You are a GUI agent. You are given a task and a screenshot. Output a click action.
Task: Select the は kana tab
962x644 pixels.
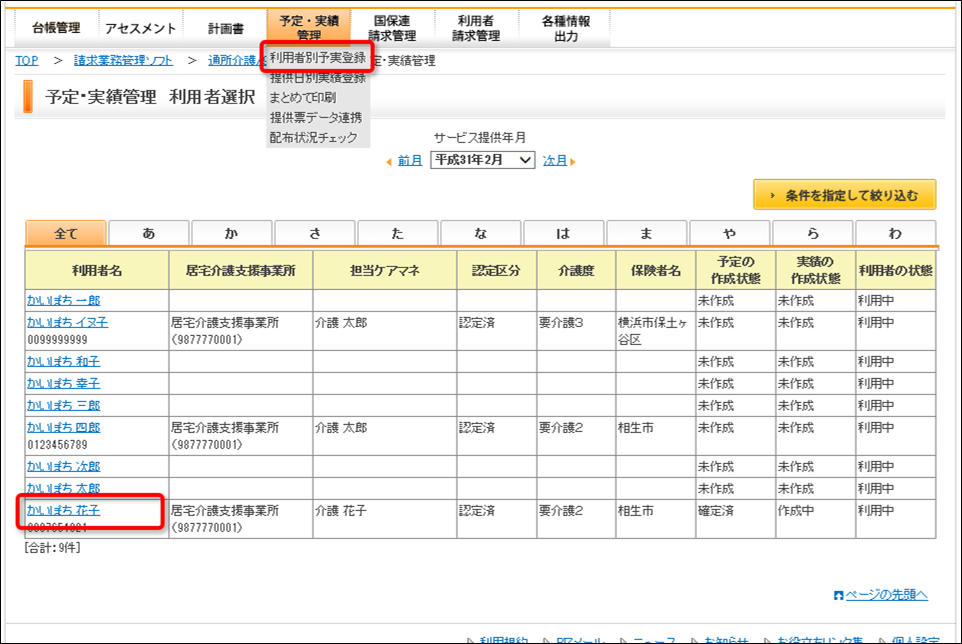pos(563,234)
